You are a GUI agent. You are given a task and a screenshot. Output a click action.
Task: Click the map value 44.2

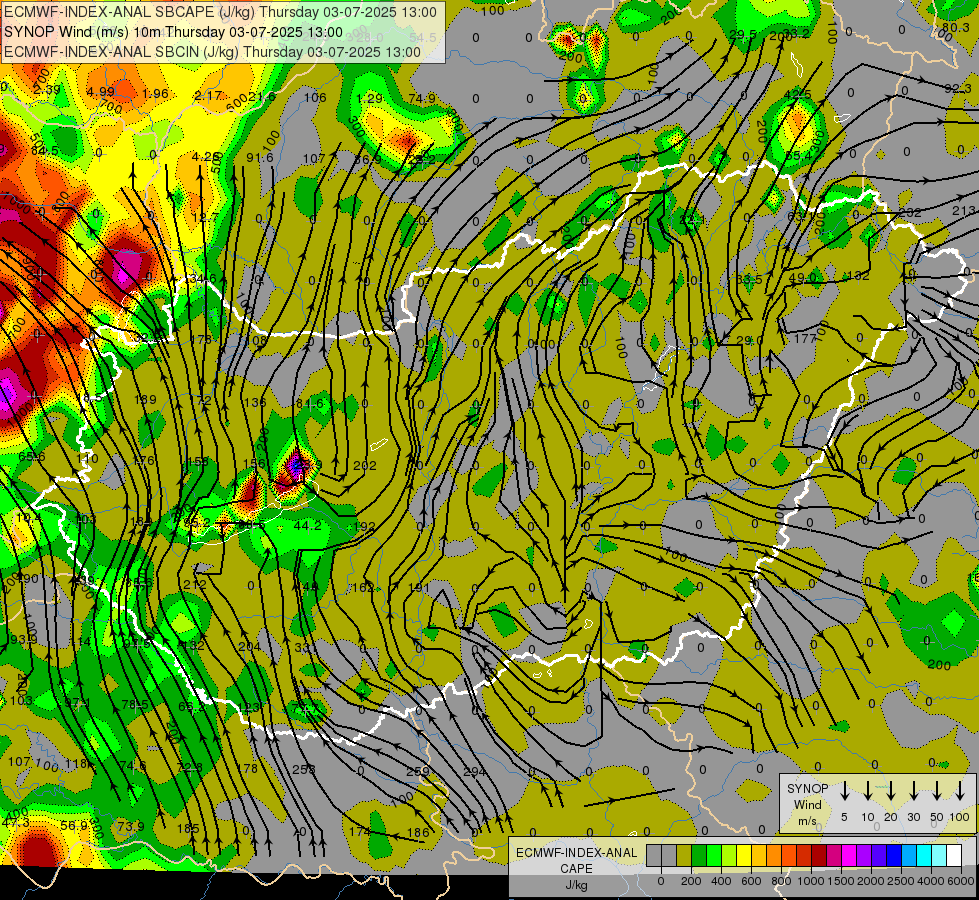point(307,525)
